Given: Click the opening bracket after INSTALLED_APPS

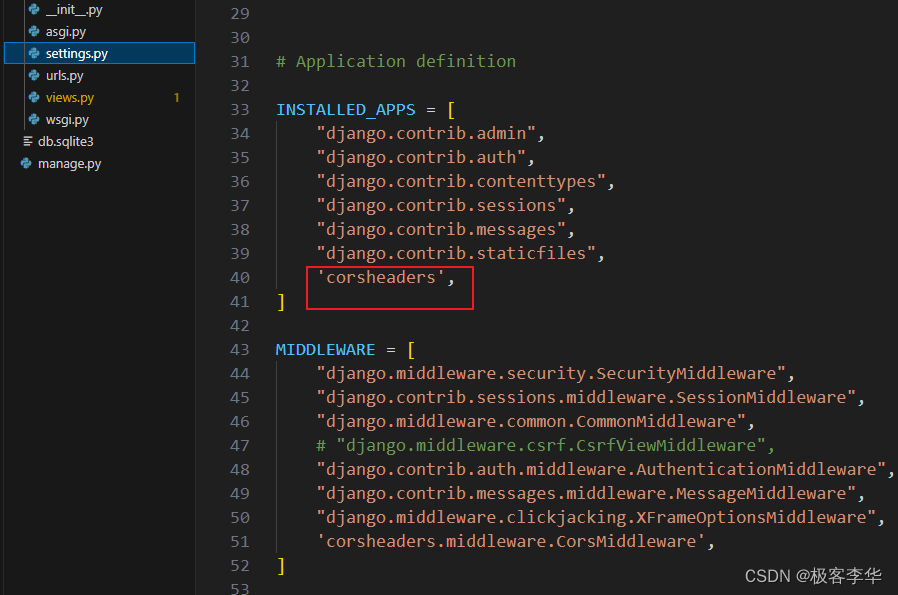Looking at the screenshot, I should click(451, 109).
